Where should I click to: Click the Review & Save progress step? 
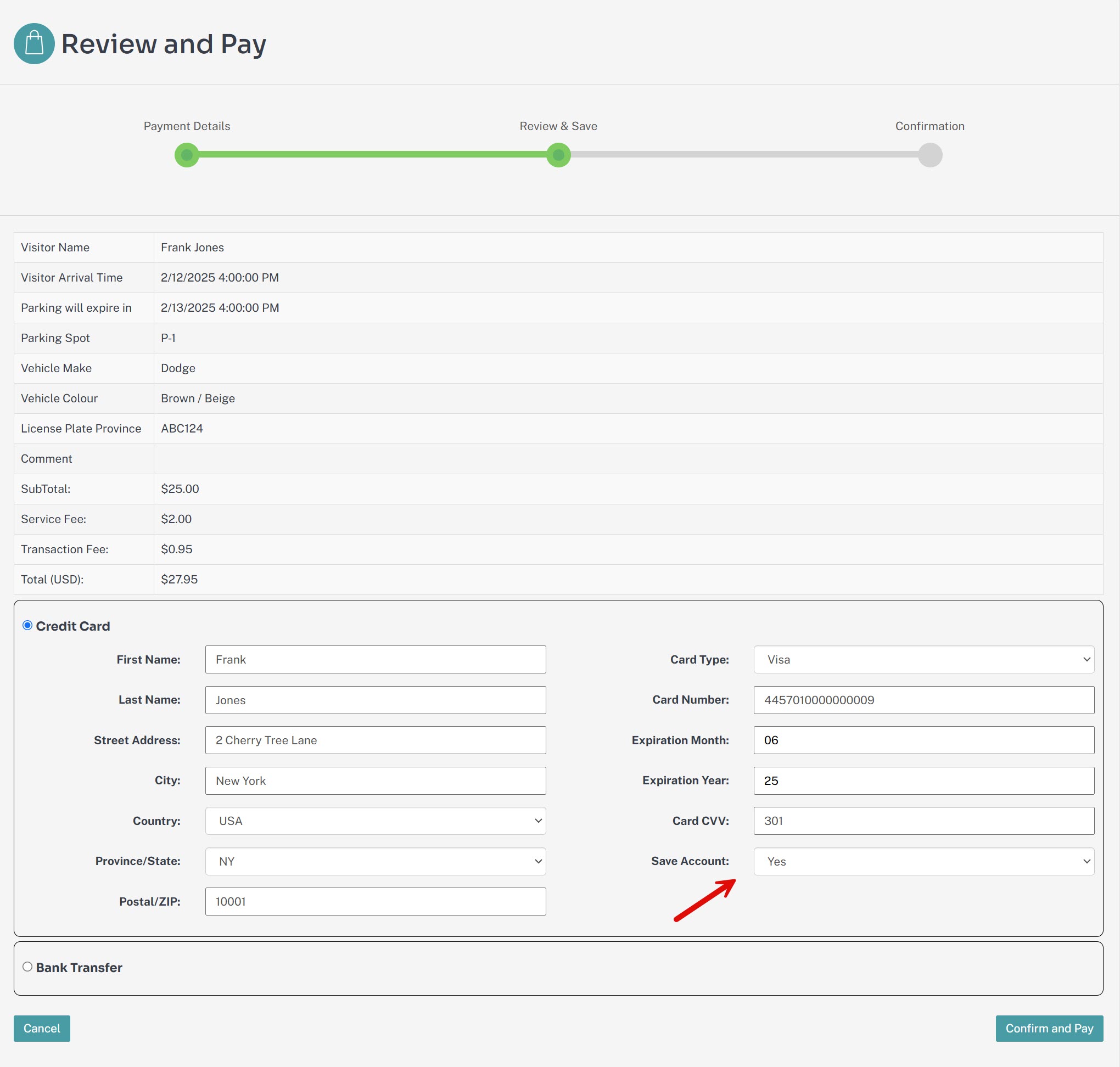pyautogui.click(x=558, y=155)
